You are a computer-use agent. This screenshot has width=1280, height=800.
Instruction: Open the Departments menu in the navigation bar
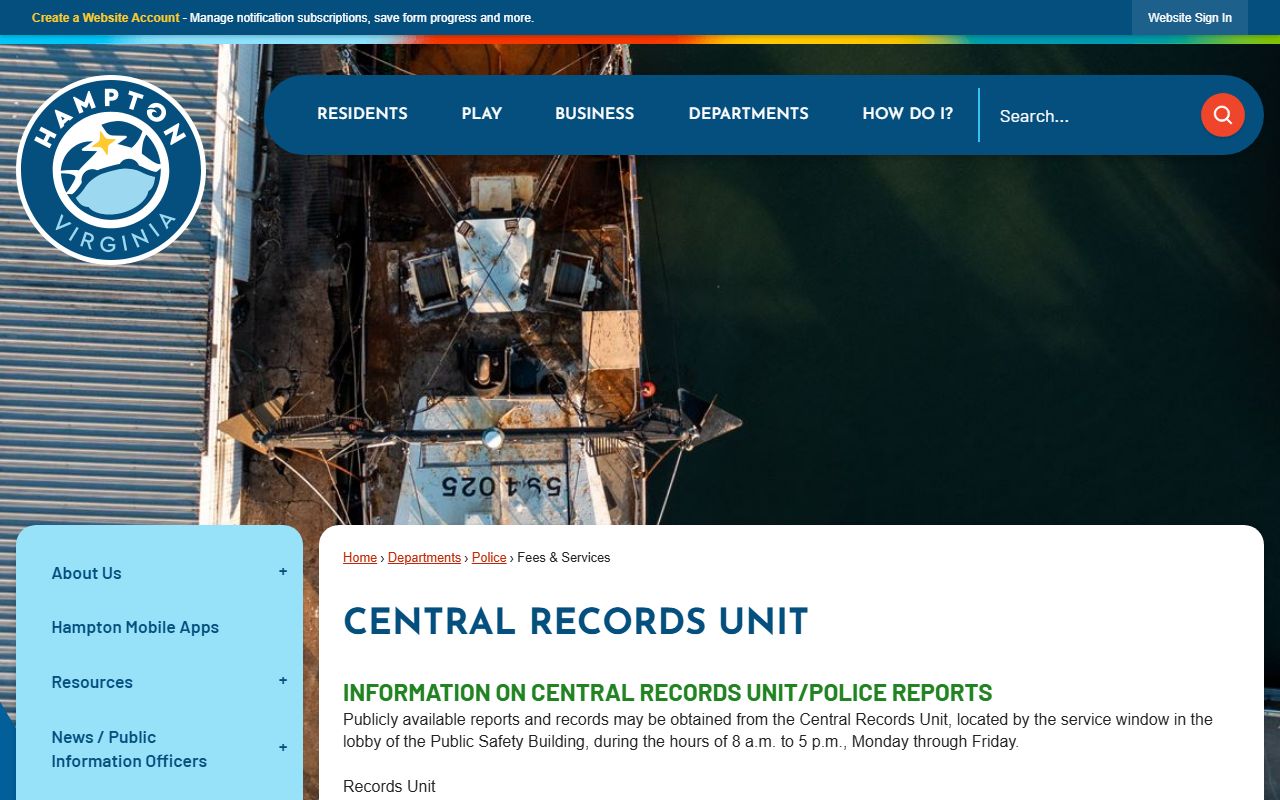point(748,114)
